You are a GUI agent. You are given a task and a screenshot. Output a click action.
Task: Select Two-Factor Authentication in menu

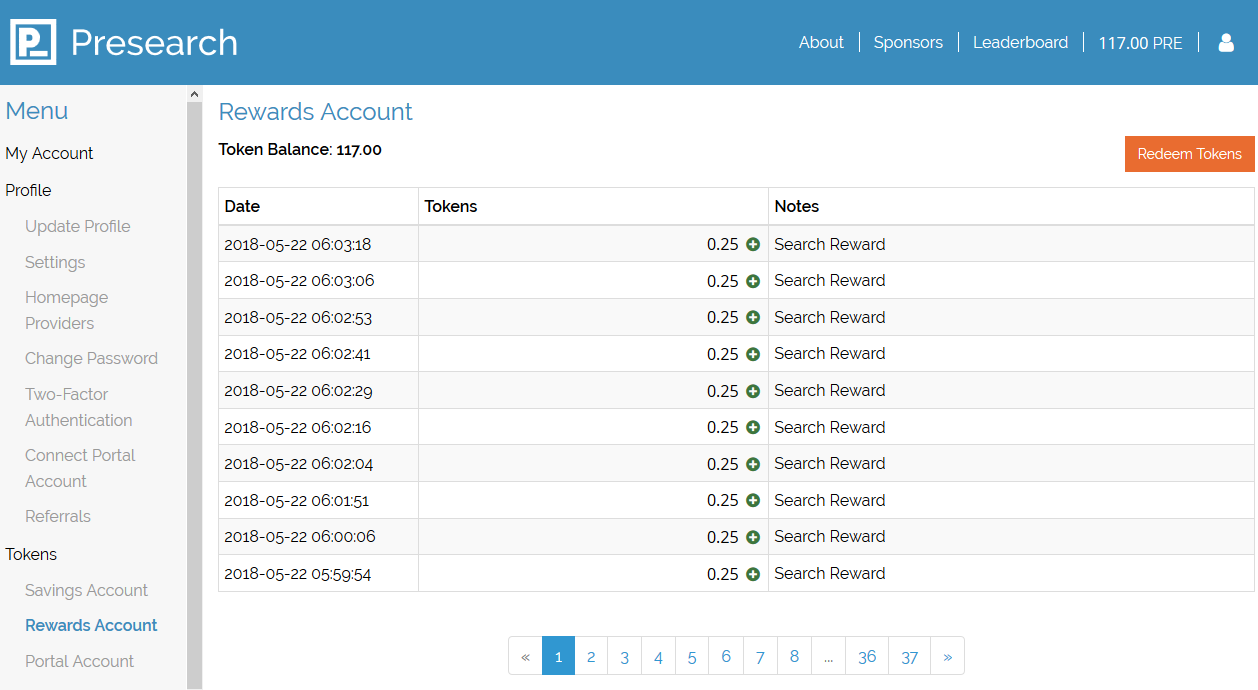pyautogui.click(x=78, y=407)
